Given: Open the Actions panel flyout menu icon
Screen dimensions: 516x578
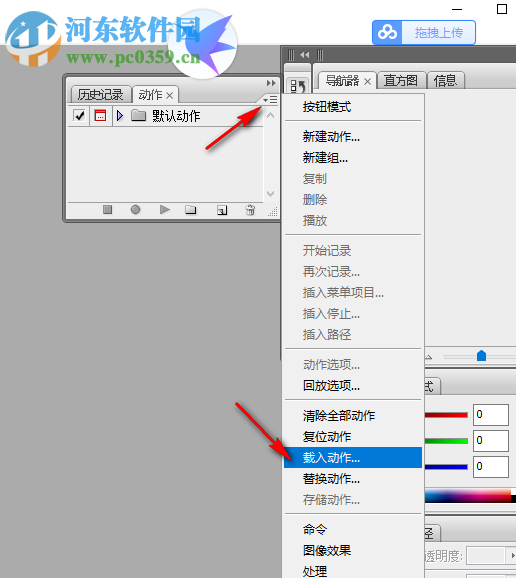Looking at the screenshot, I should [270, 100].
